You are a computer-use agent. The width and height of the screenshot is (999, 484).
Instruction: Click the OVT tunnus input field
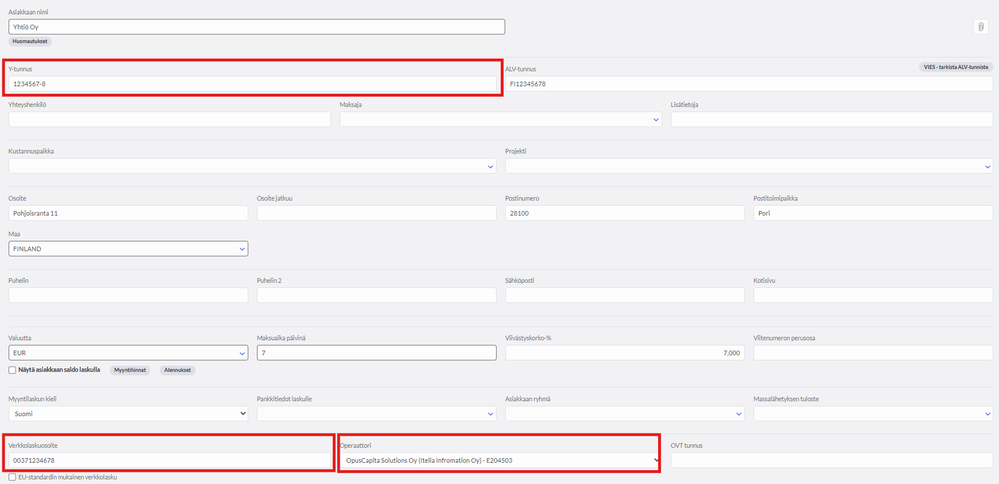[x=832, y=460]
